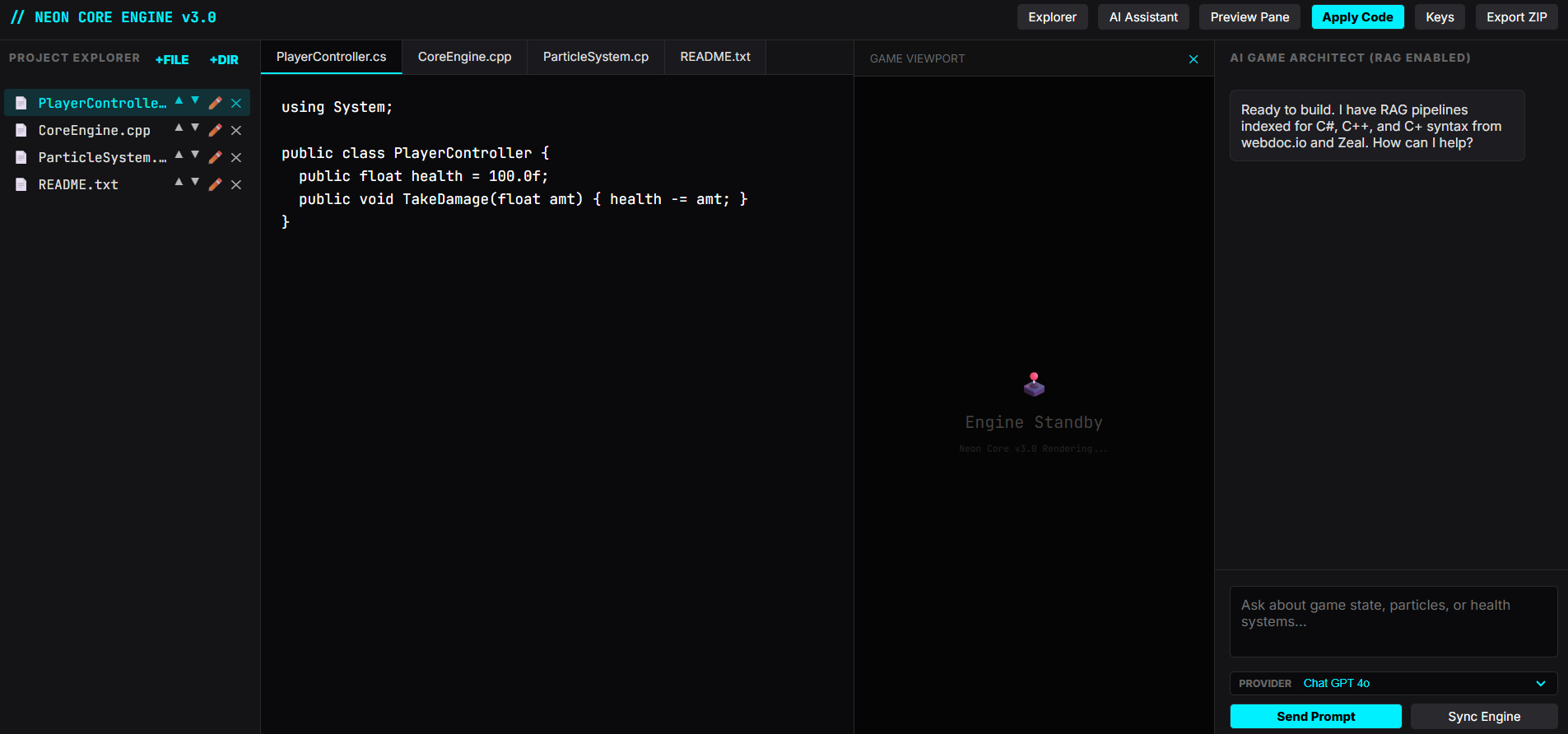The width and height of the screenshot is (1568, 734).
Task: Click the README.txt file document icon
Action: (x=21, y=184)
